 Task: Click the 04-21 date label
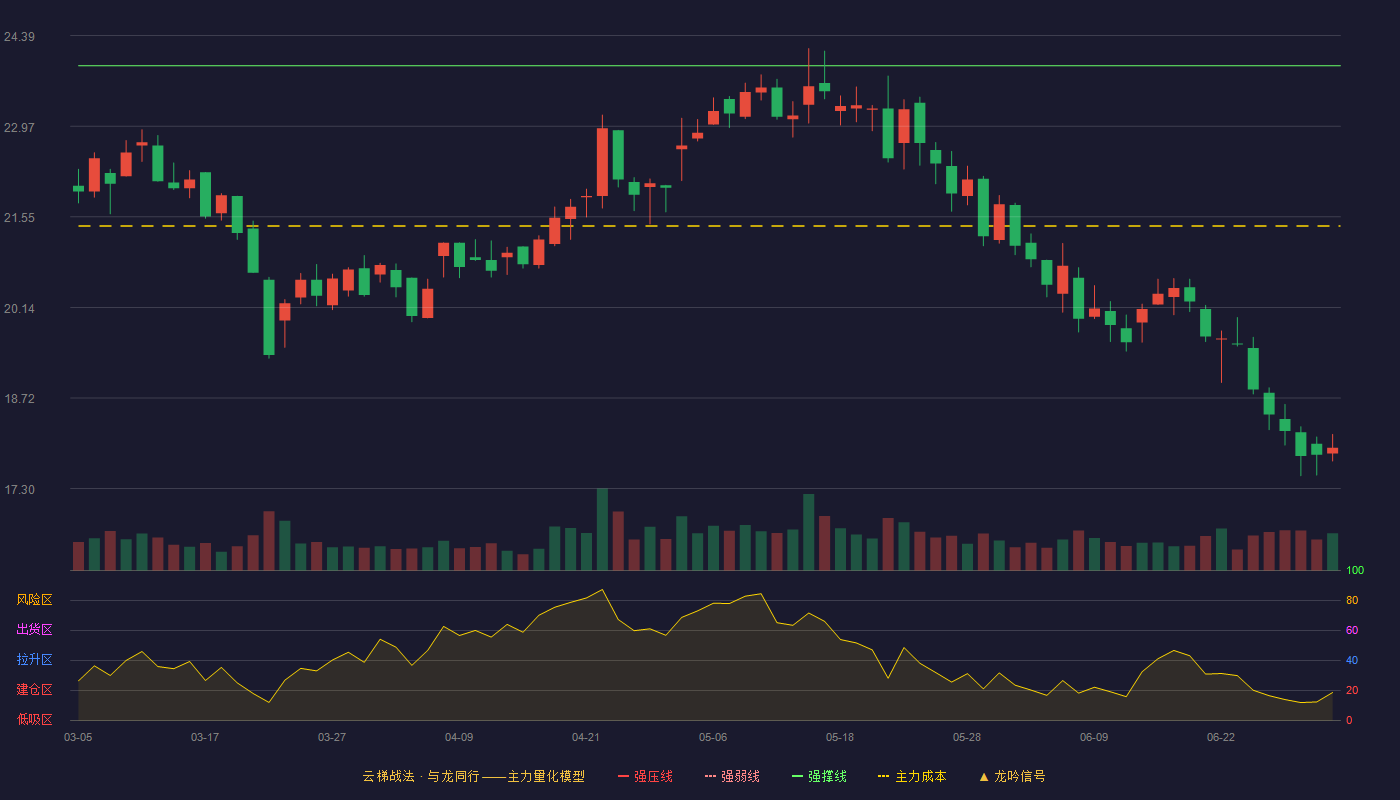click(x=586, y=737)
